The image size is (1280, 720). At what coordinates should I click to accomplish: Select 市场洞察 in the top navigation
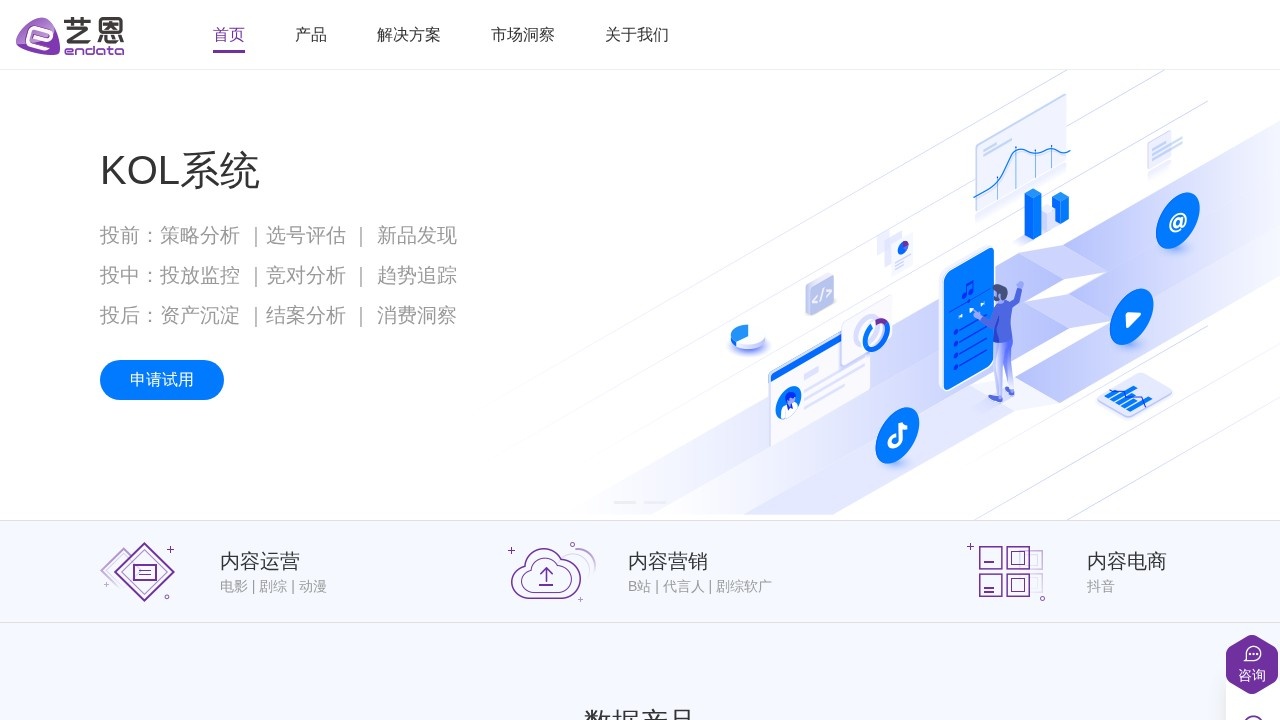pyautogui.click(x=523, y=35)
